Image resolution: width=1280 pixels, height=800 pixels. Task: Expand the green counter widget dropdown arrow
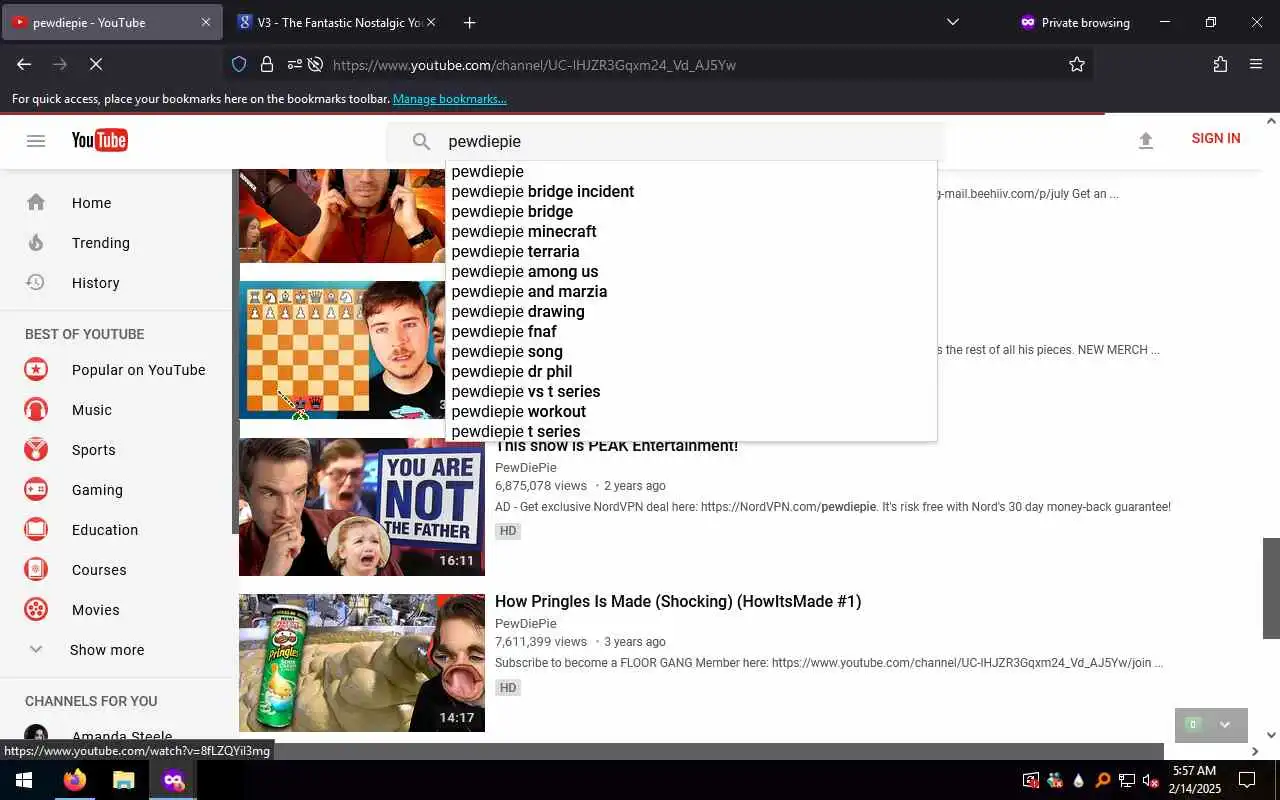click(x=1224, y=725)
